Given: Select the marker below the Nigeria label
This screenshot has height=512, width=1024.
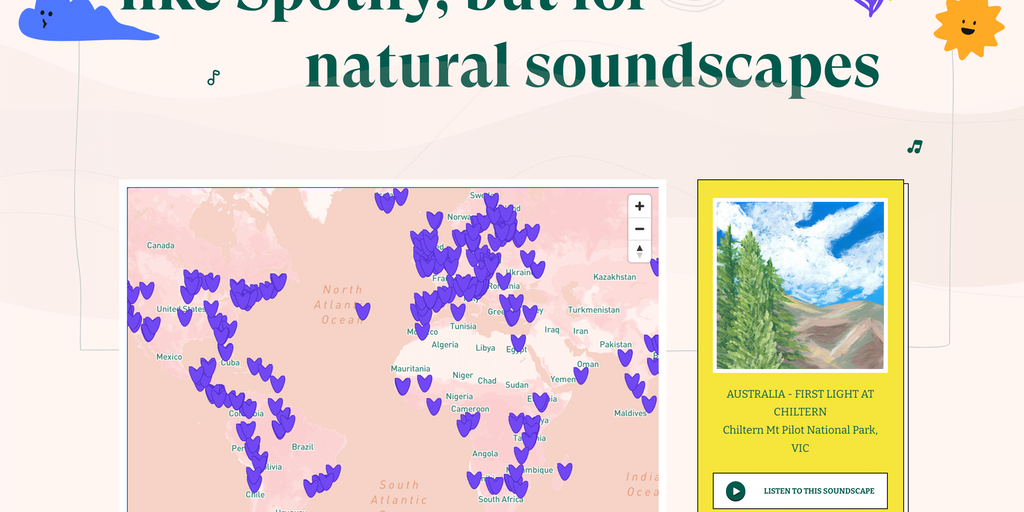Looking at the screenshot, I should click(434, 406).
